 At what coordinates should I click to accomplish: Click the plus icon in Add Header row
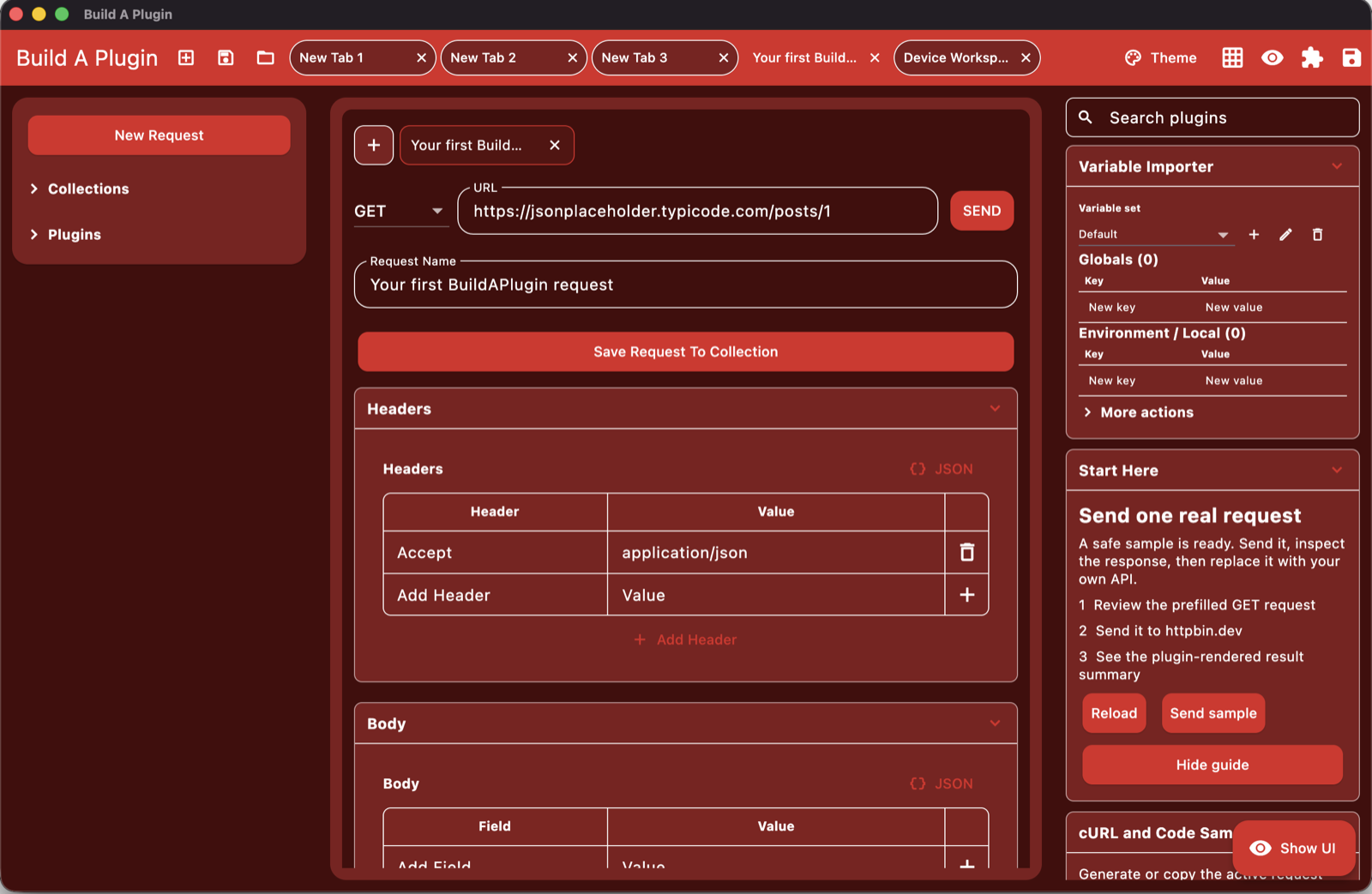966,595
